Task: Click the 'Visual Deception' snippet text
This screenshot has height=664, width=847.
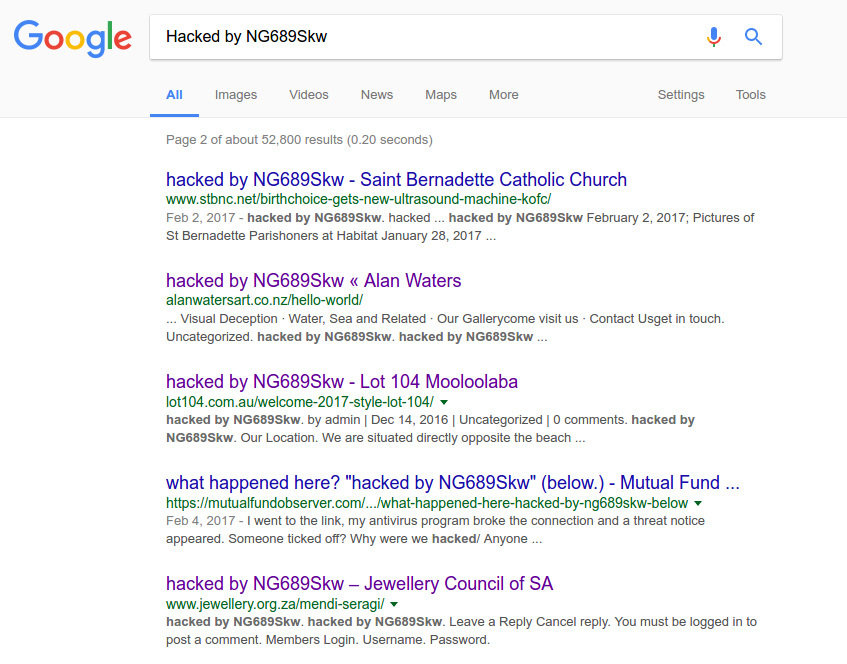Action: tap(228, 319)
